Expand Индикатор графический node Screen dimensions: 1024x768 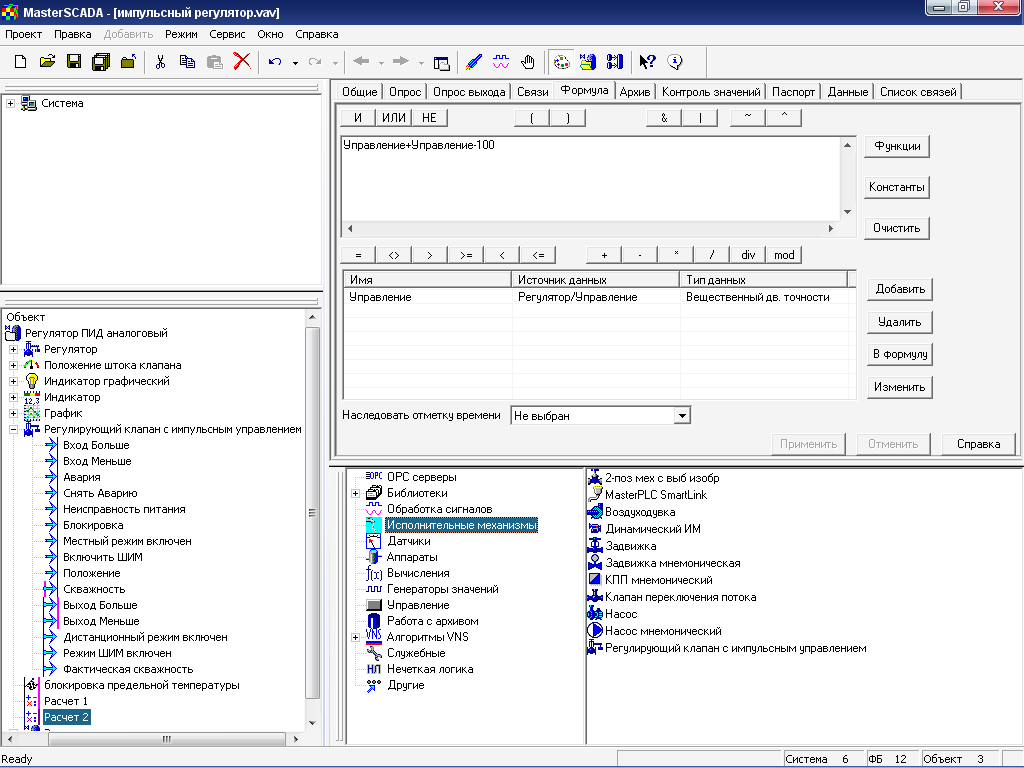[x=13, y=381]
